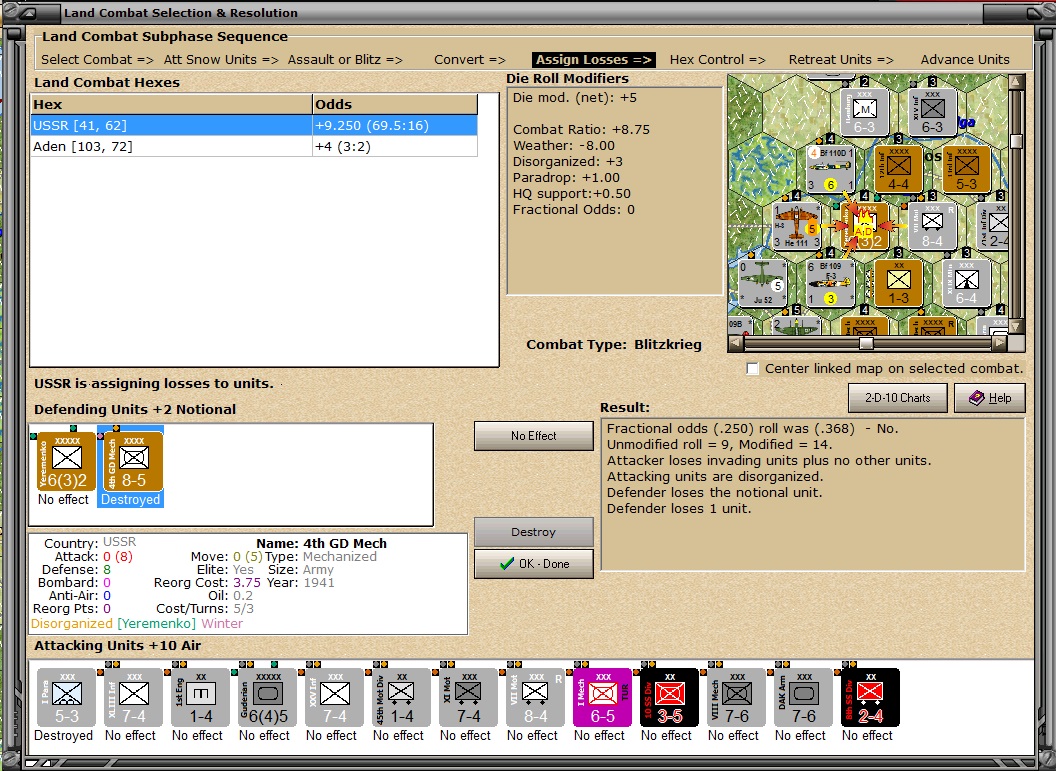Click the Destroy button
The height and width of the screenshot is (771, 1056).
click(x=533, y=532)
